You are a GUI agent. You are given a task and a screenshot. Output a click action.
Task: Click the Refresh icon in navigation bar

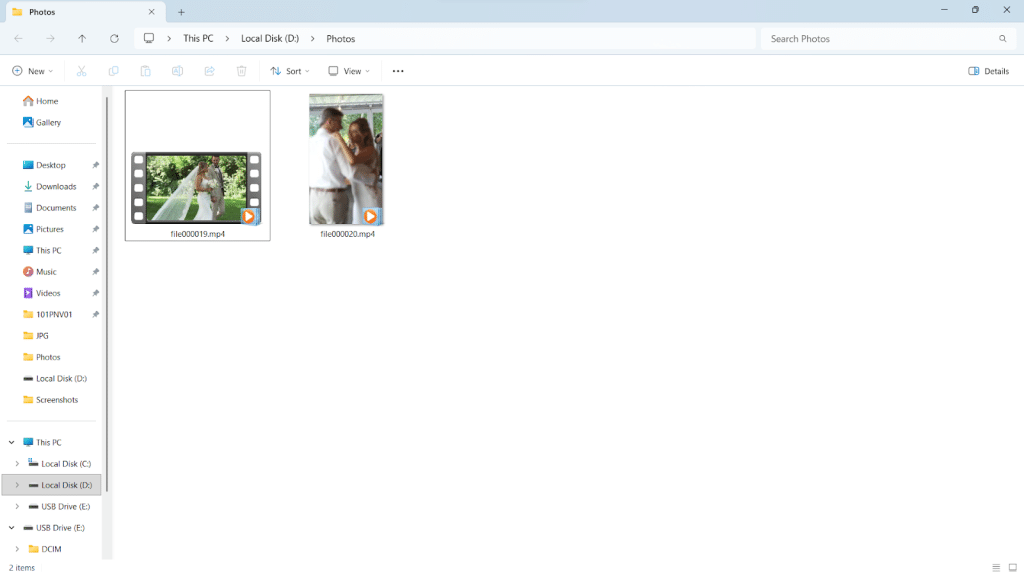(114, 39)
